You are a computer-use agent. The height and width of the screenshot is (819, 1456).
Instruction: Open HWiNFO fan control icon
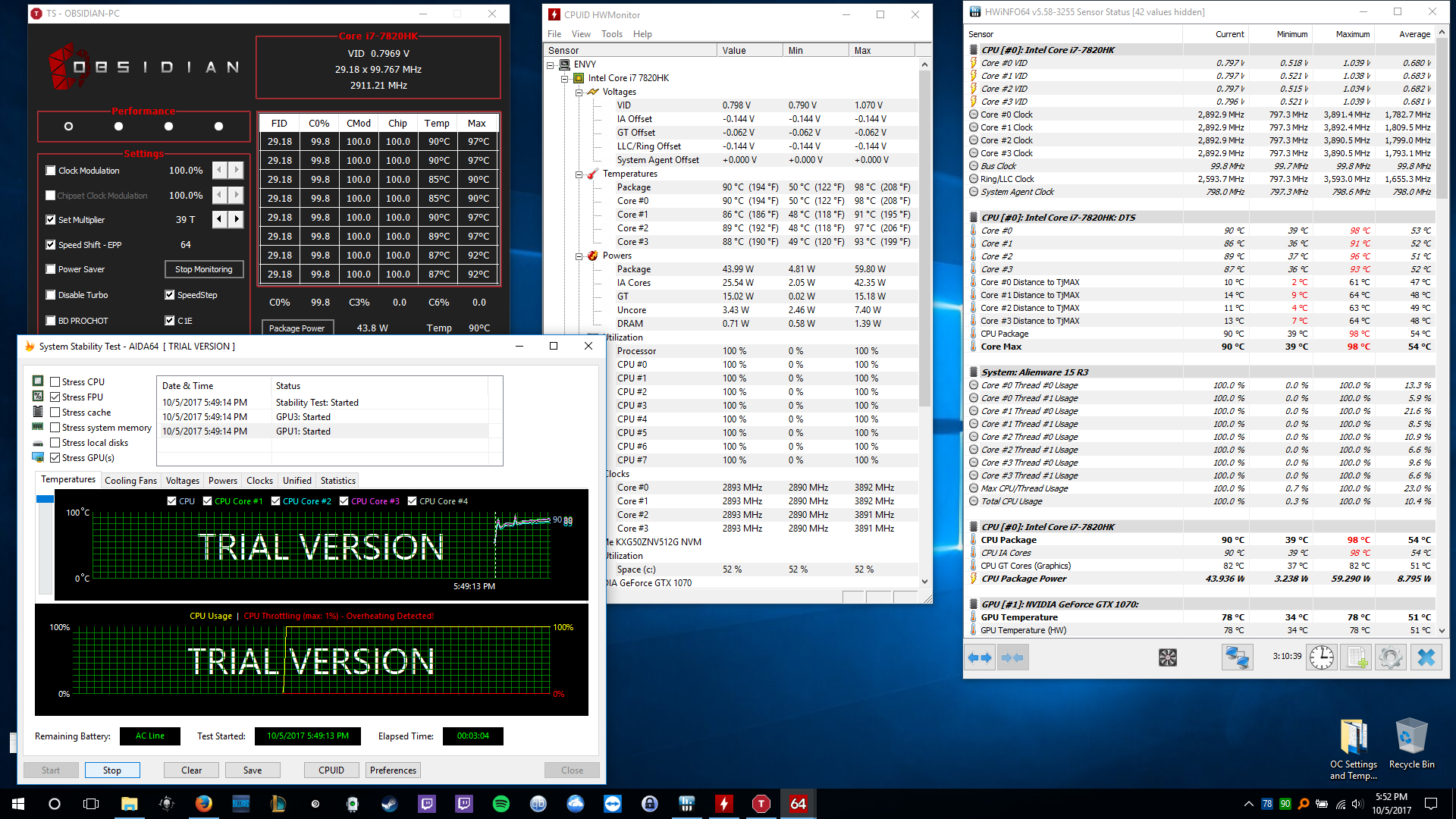[1168, 657]
